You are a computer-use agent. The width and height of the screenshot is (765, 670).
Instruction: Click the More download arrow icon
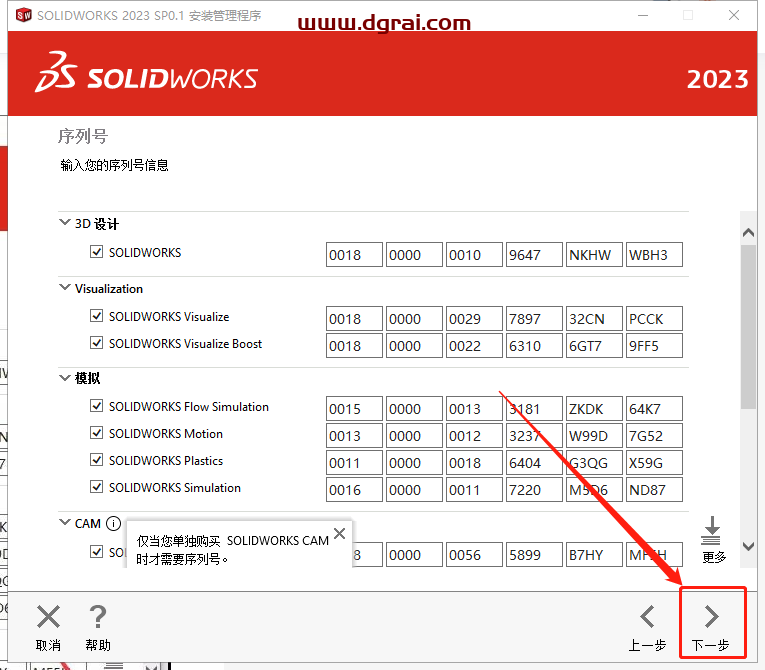(x=711, y=530)
